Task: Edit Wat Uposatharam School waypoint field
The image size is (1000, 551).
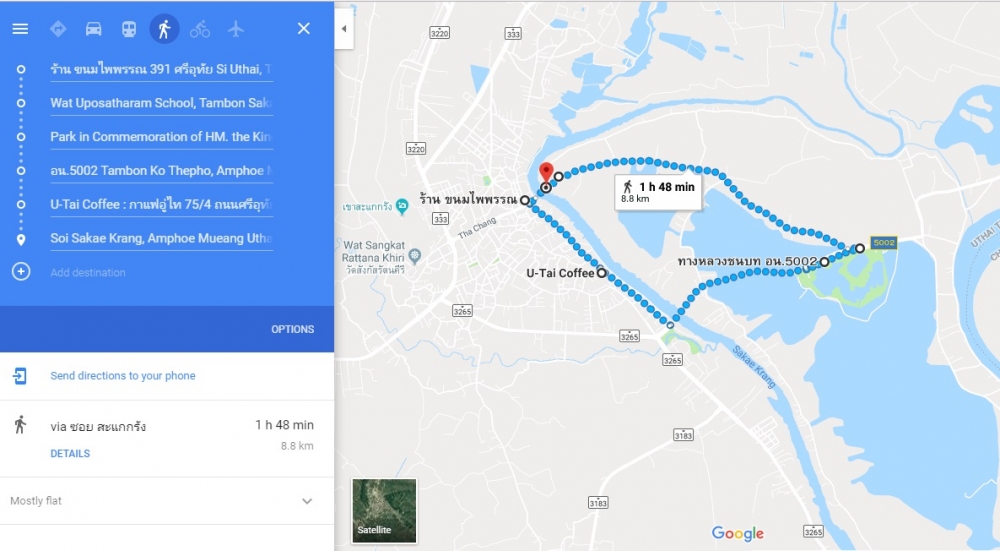Action: tap(161, 103)
